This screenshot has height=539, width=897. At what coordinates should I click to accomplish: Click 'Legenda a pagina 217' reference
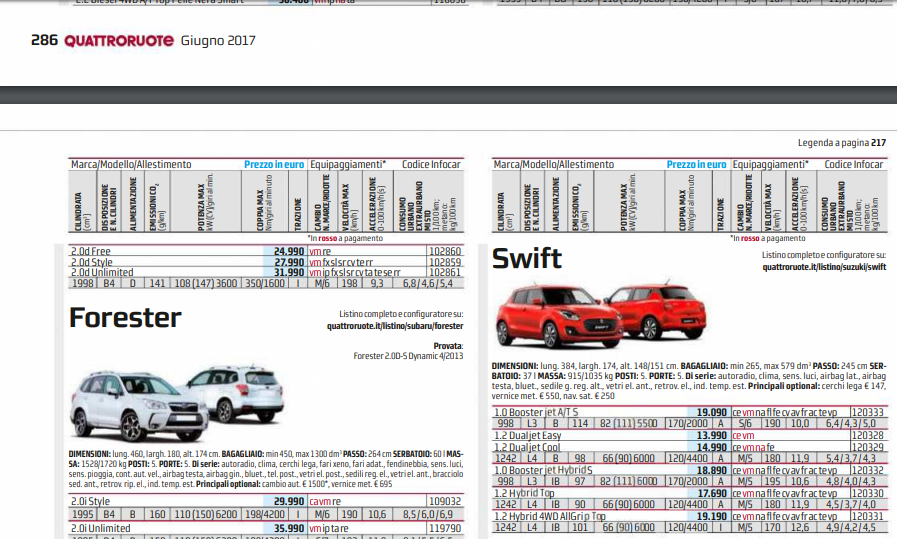click(x=842, y=142)
